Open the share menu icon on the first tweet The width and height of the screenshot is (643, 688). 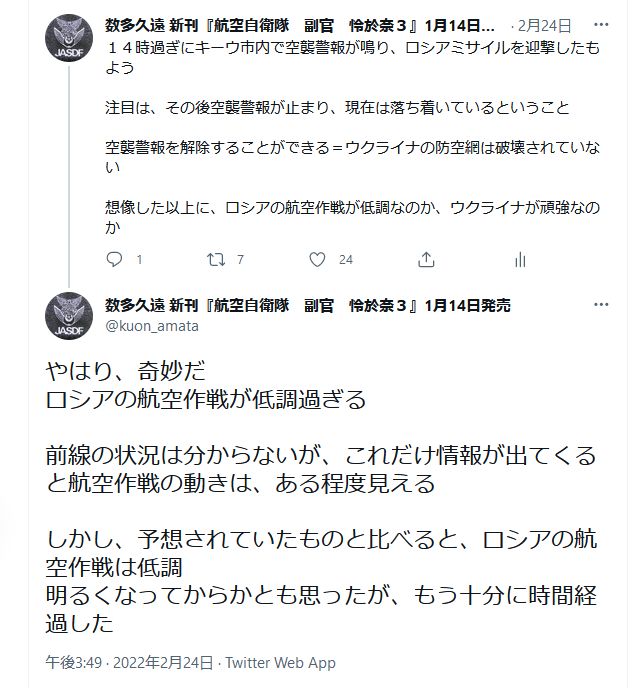pos(427,259)
